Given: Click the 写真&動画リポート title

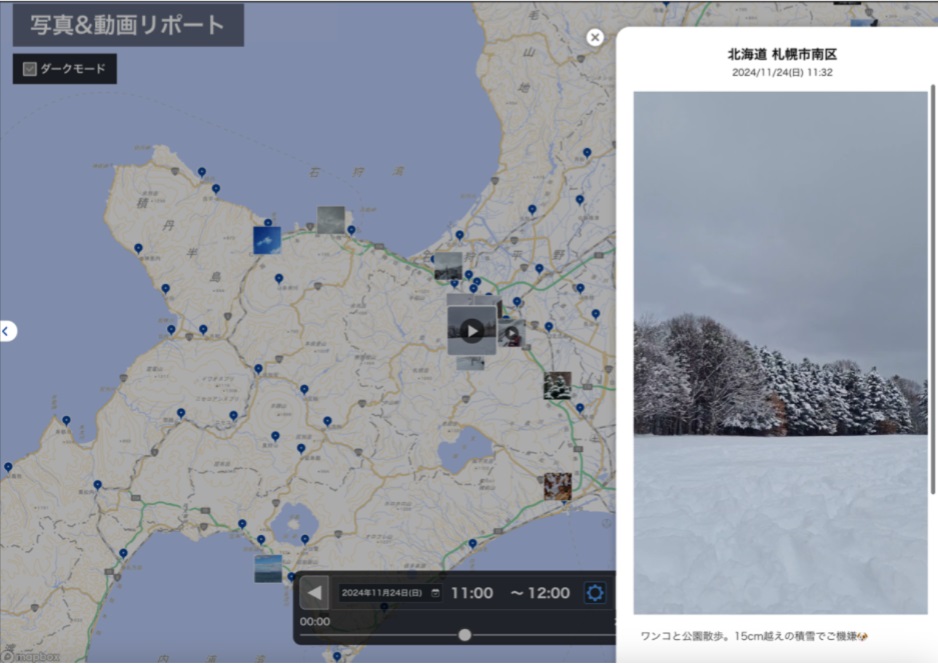Looking at the screenshot, I should 127,25.
